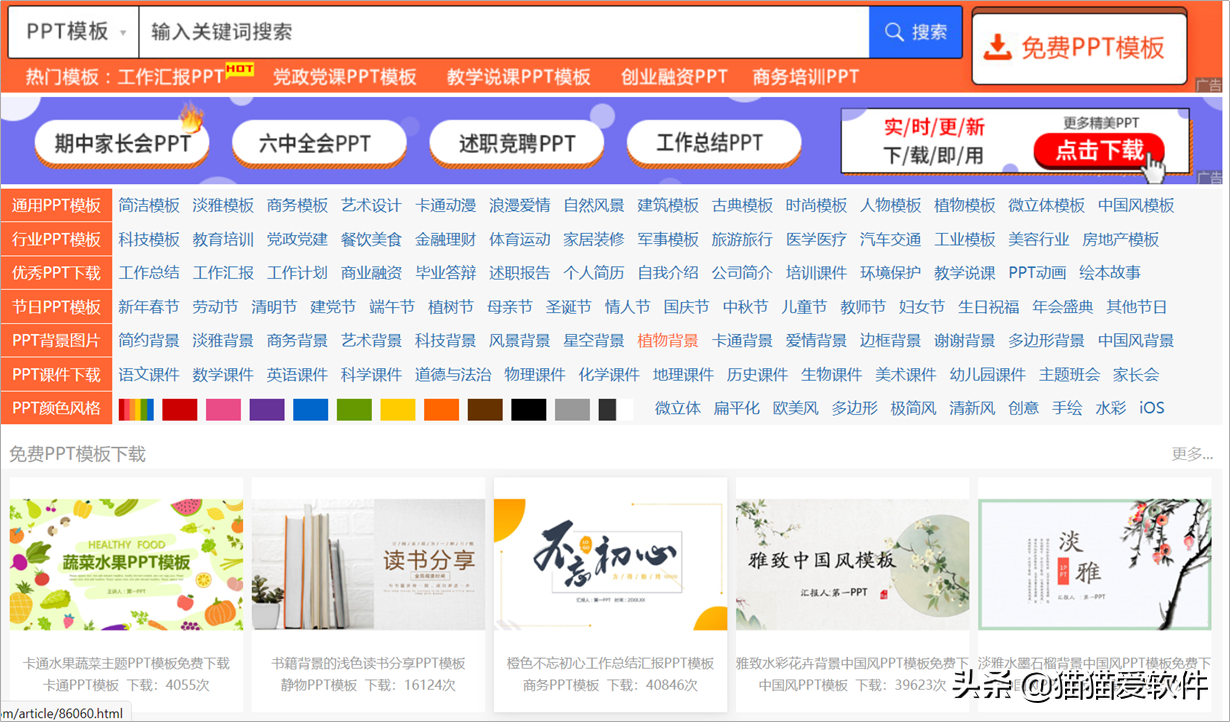Click the blue color swatch
The width and height of the screenshot is (1230, 722).
(308, 408)
